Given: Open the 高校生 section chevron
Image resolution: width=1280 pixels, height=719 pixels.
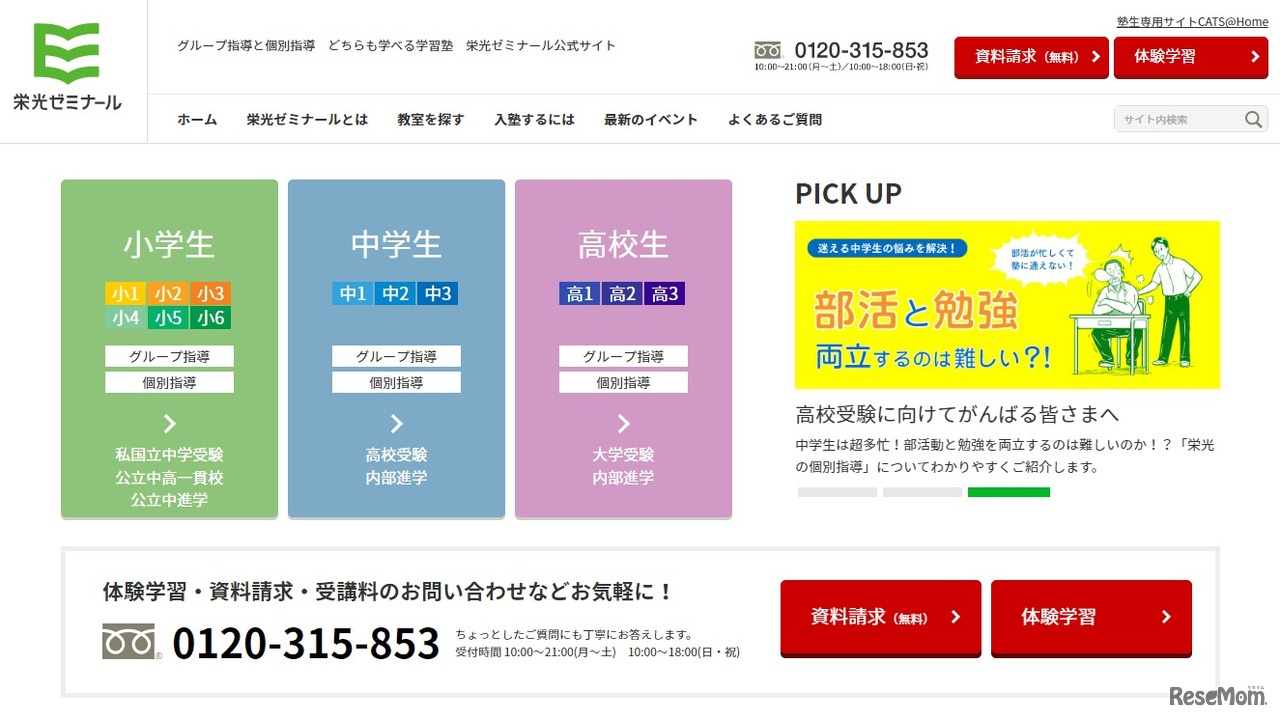Looking at the screenshot, I should (x=623, y=423).
